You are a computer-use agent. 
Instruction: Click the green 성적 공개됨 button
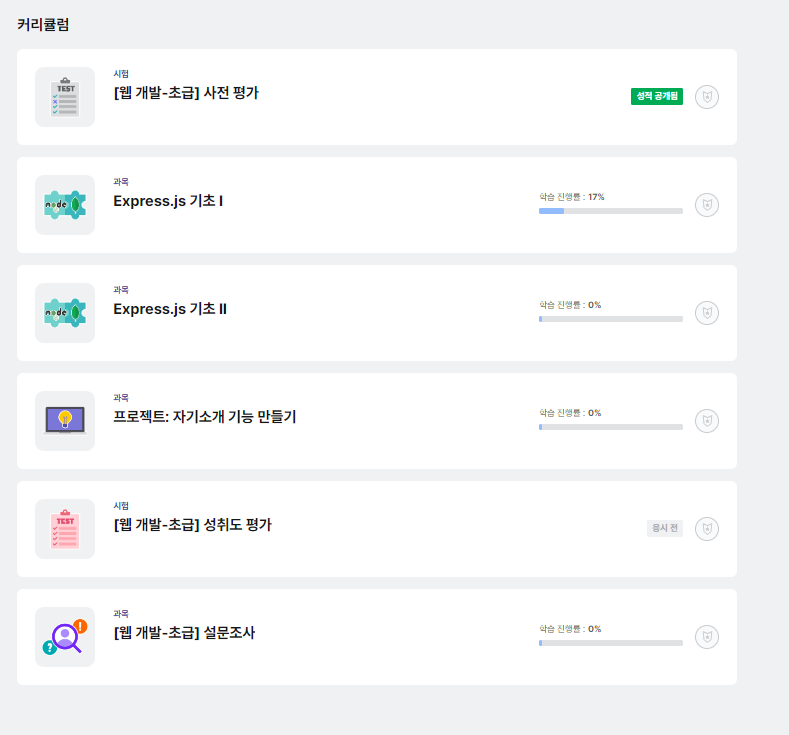[x=657, y=96]
